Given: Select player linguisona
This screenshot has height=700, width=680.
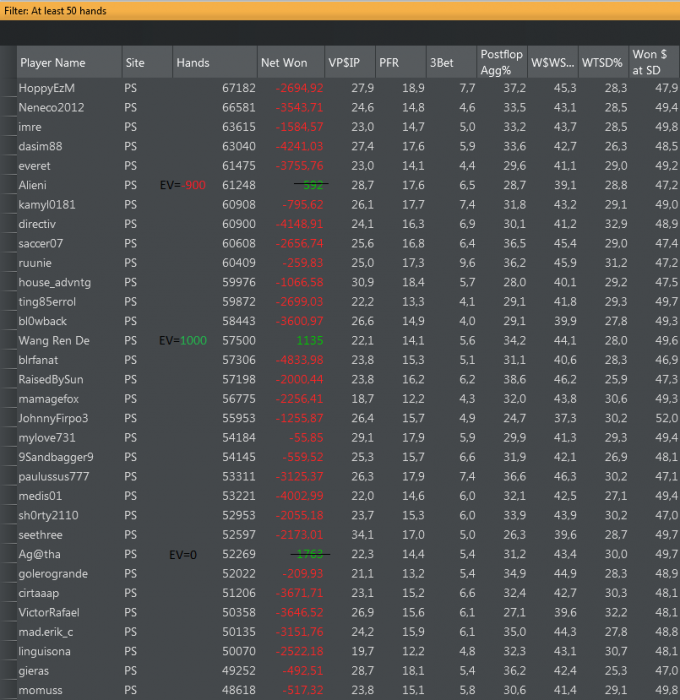Looking at the screenshot, I should click(44, 651).
